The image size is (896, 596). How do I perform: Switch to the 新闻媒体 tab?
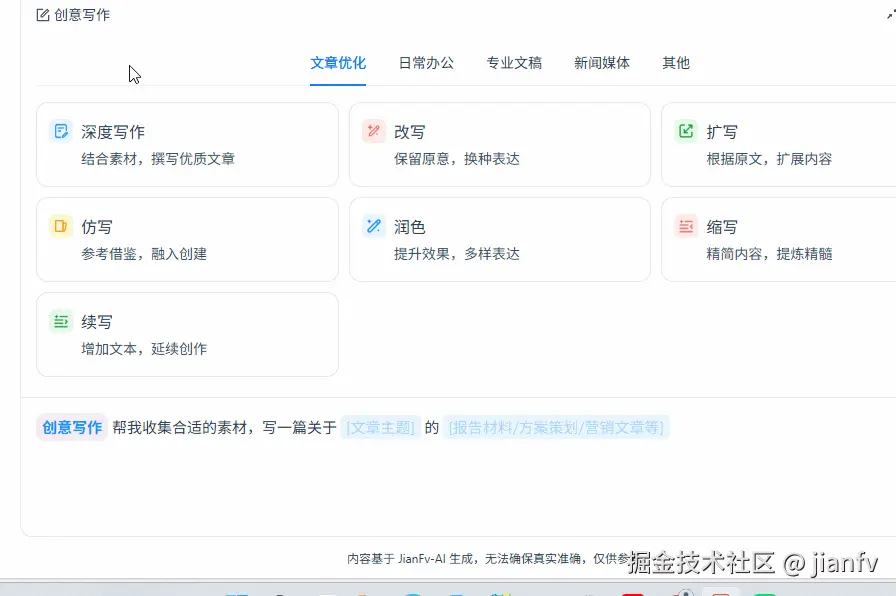(x=602, y=62)
